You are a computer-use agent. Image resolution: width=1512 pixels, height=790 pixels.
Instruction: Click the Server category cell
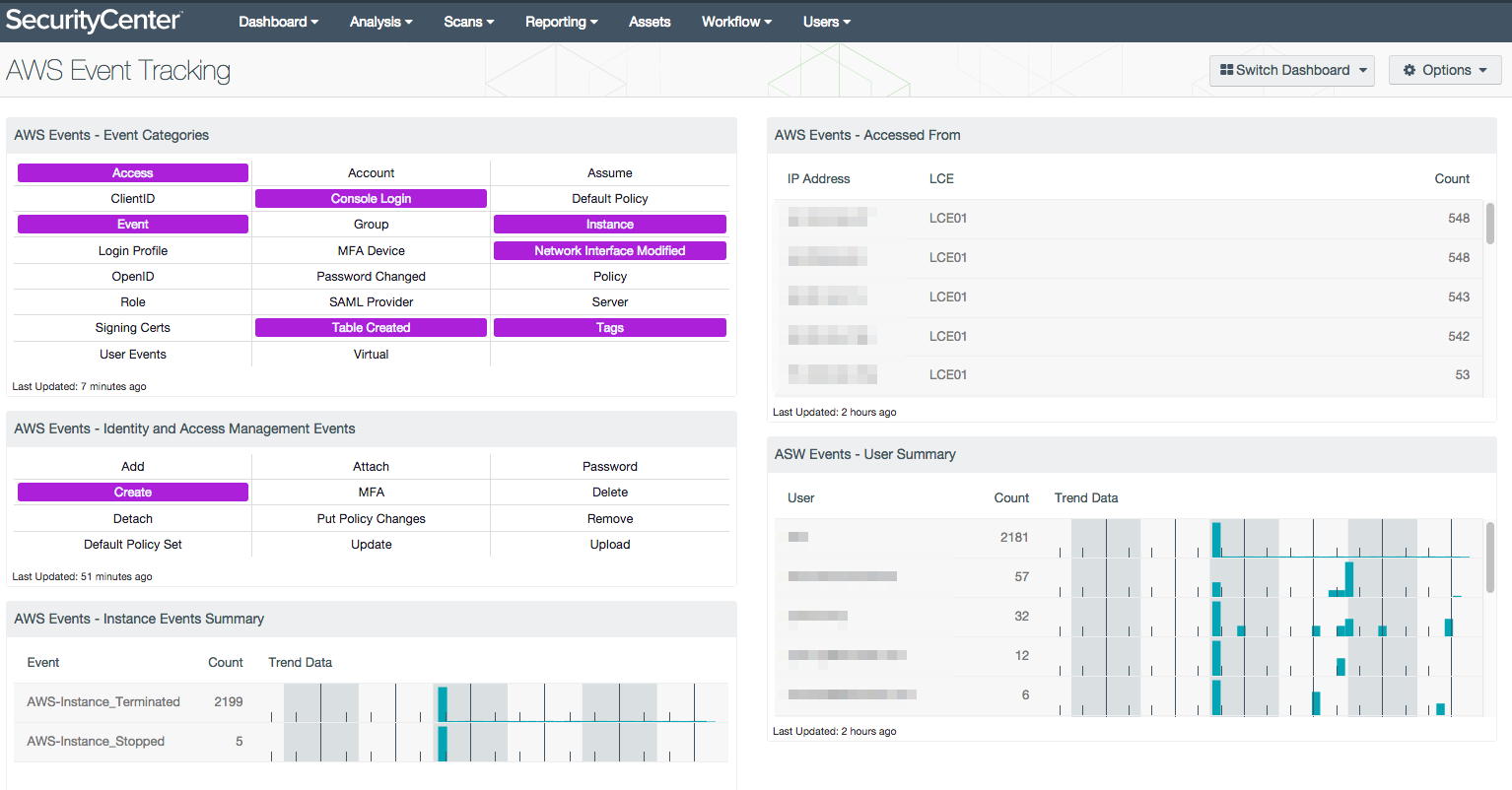point(610,302)
